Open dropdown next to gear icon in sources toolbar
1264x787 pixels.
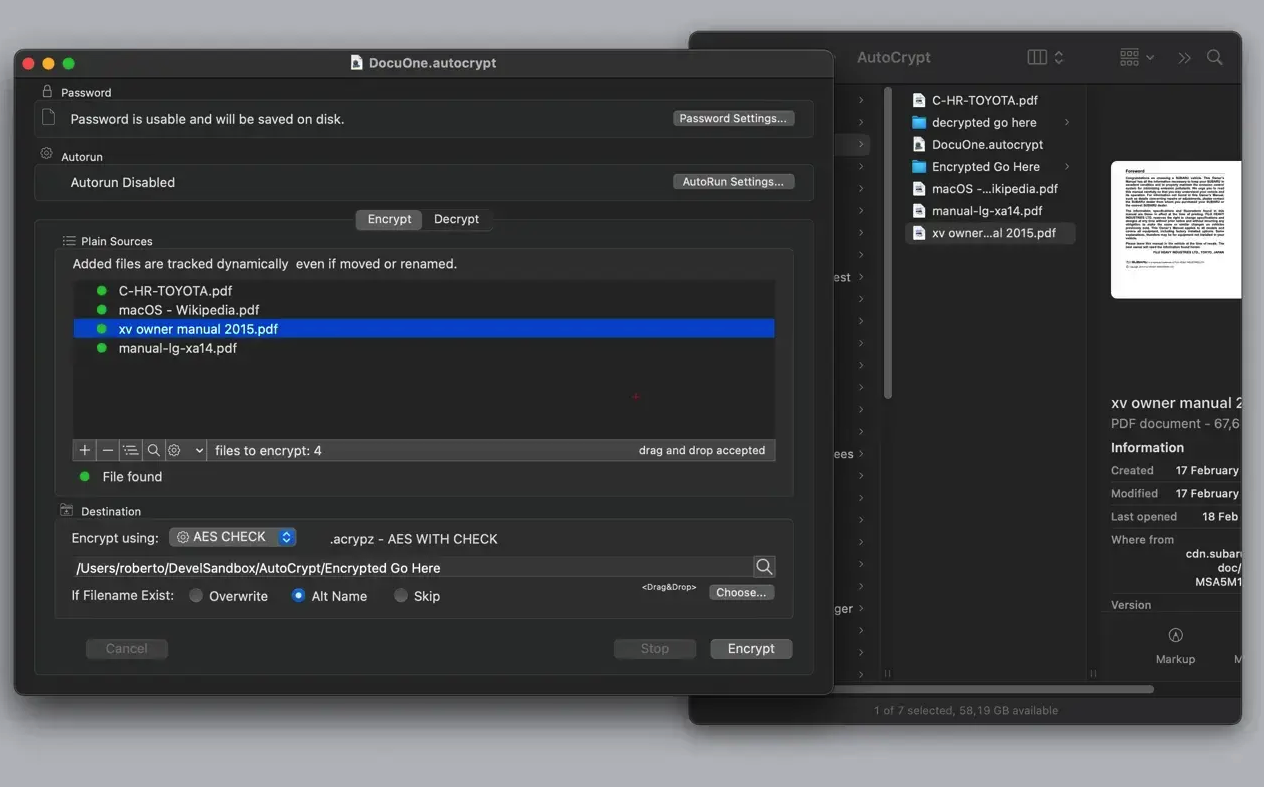pos(198,450)
